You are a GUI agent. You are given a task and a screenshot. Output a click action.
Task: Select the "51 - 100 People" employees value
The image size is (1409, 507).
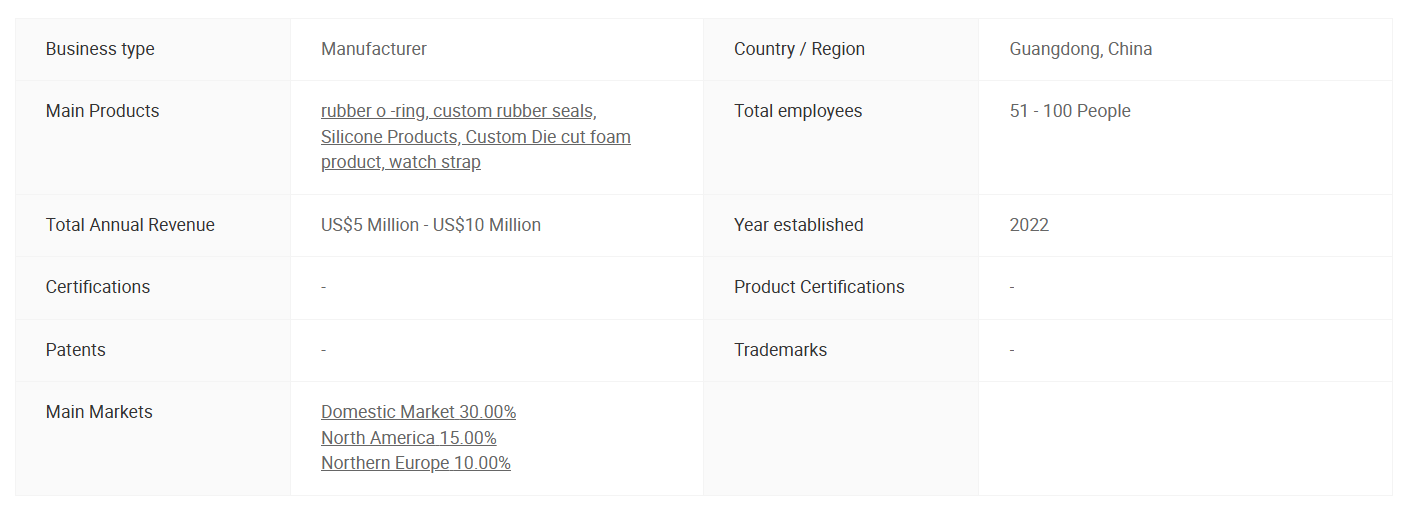coord(1069,111)
